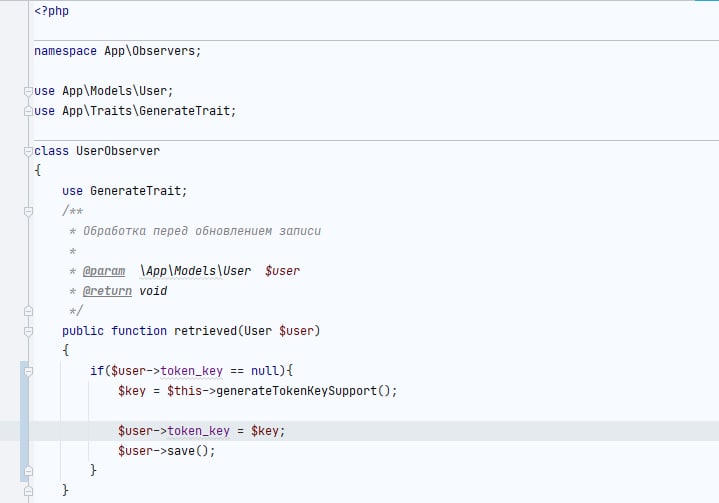This screenshot has height=503, width=719.
Task: Click \App\Models\User in the docblock
Action: 195,271
